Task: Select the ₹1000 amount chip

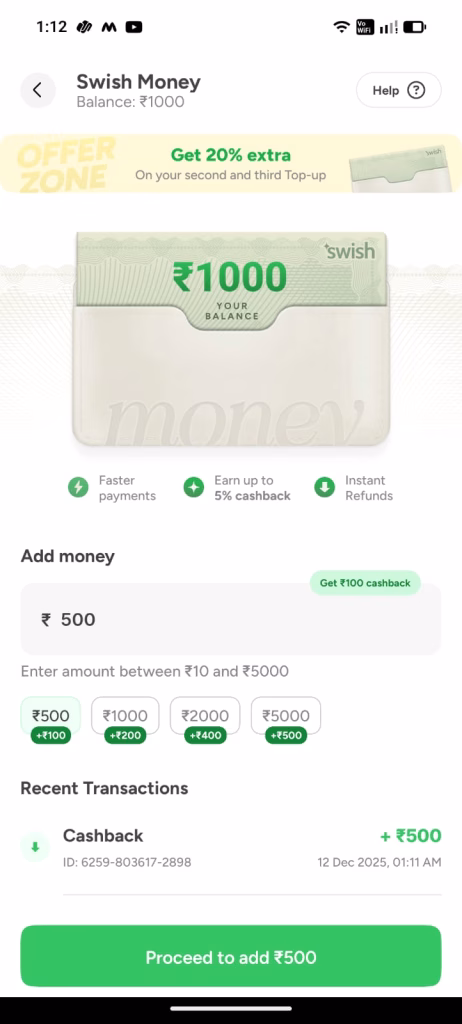Action: tap(125, 716)
